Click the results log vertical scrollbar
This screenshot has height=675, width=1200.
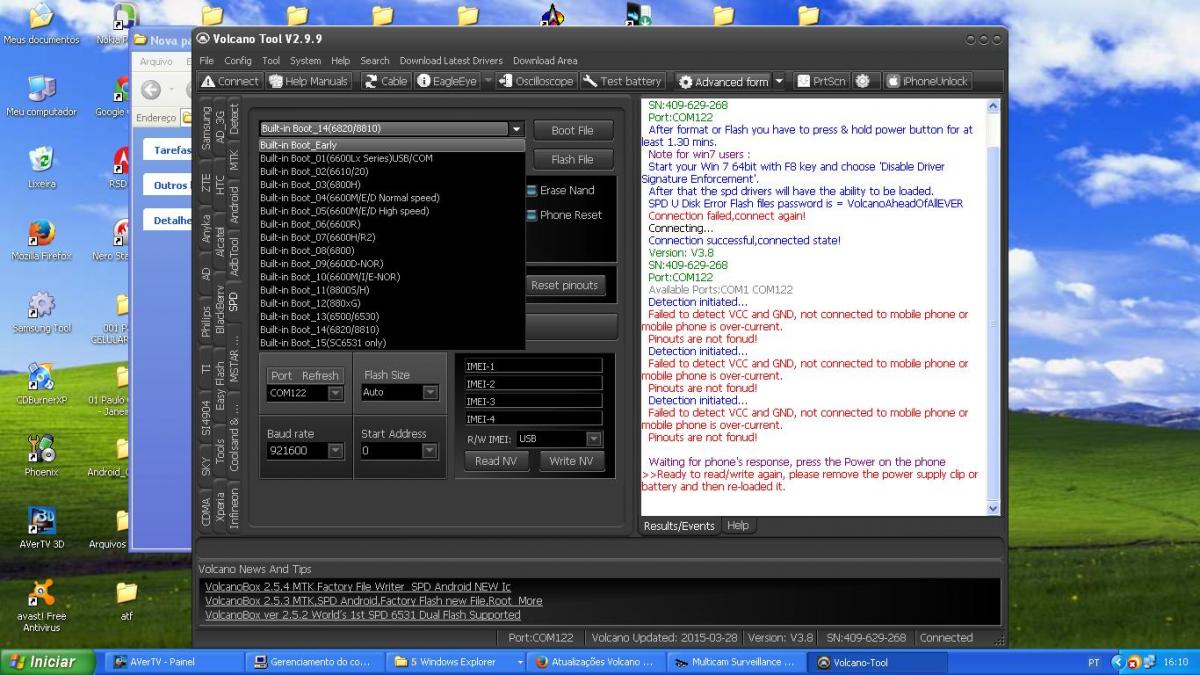(993, 307)
